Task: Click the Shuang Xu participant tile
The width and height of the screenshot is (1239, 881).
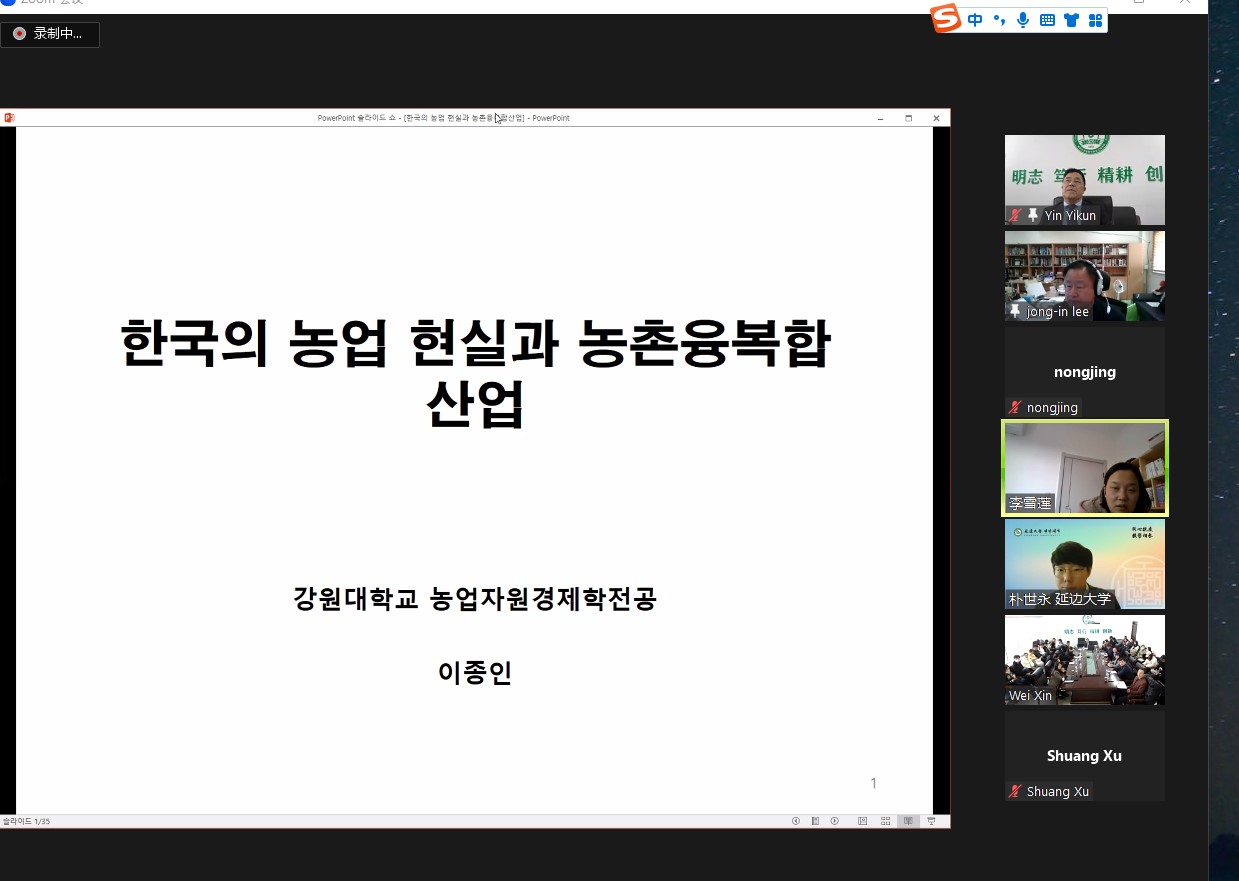Action: tap(1084, 755)
